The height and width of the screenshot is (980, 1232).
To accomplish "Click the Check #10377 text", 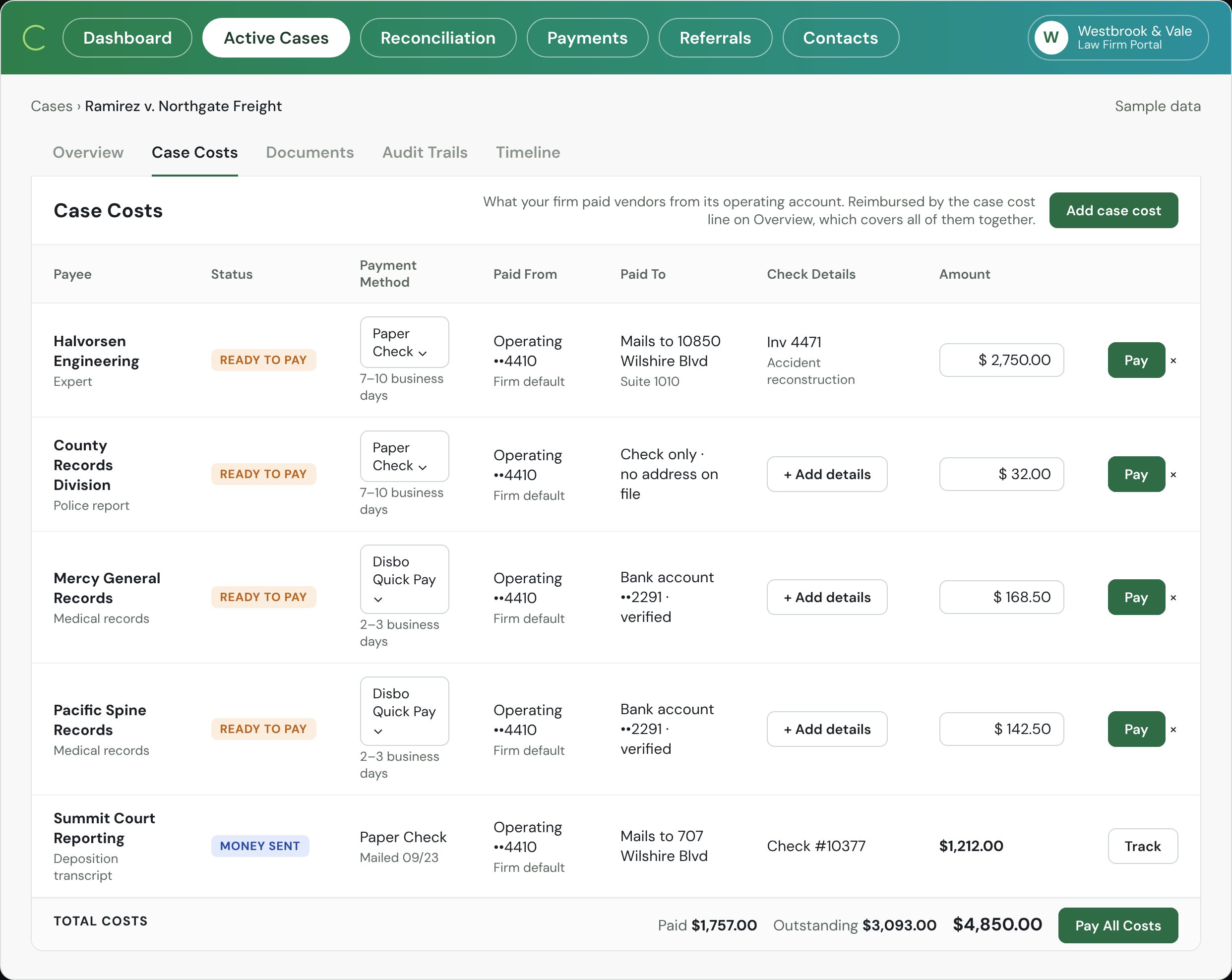I will [x=816, y=846].
